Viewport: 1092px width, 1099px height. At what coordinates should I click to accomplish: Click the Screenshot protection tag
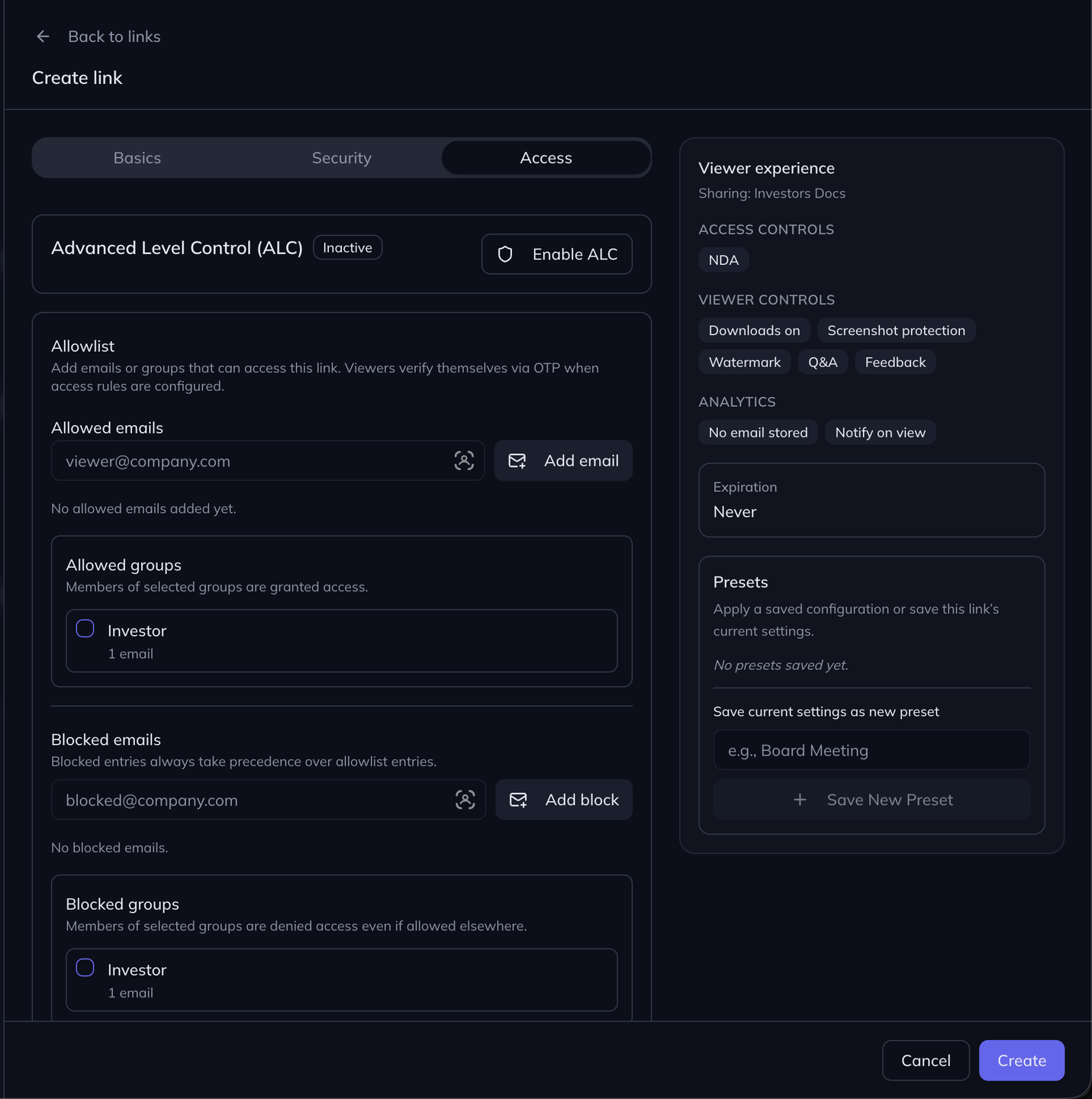(896, 330)
